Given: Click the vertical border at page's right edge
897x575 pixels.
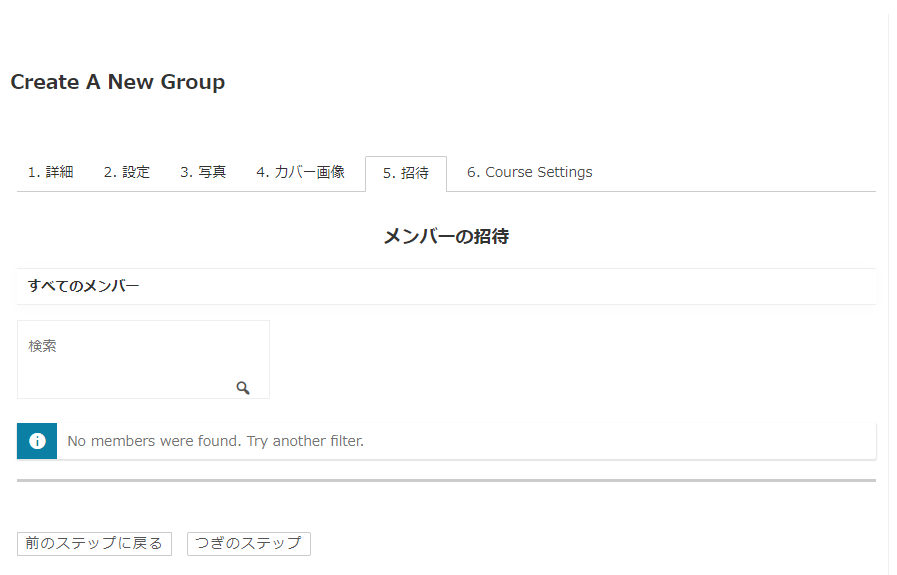Looking at the screenshot, I should [888, 300].
